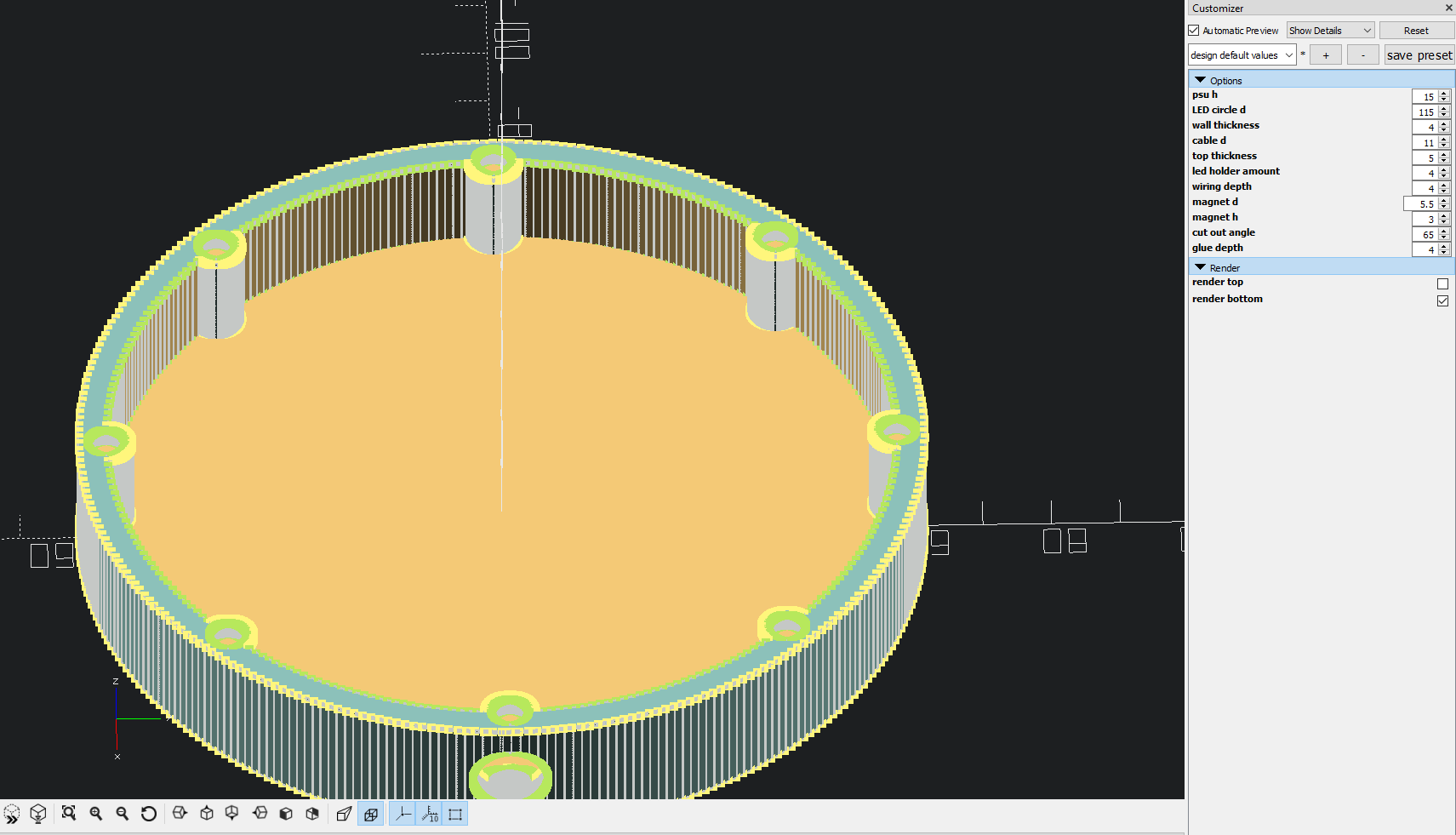The image size is (1456, 835).
Task: Toggle the Show Edges icon
Action: coord(455,814)
